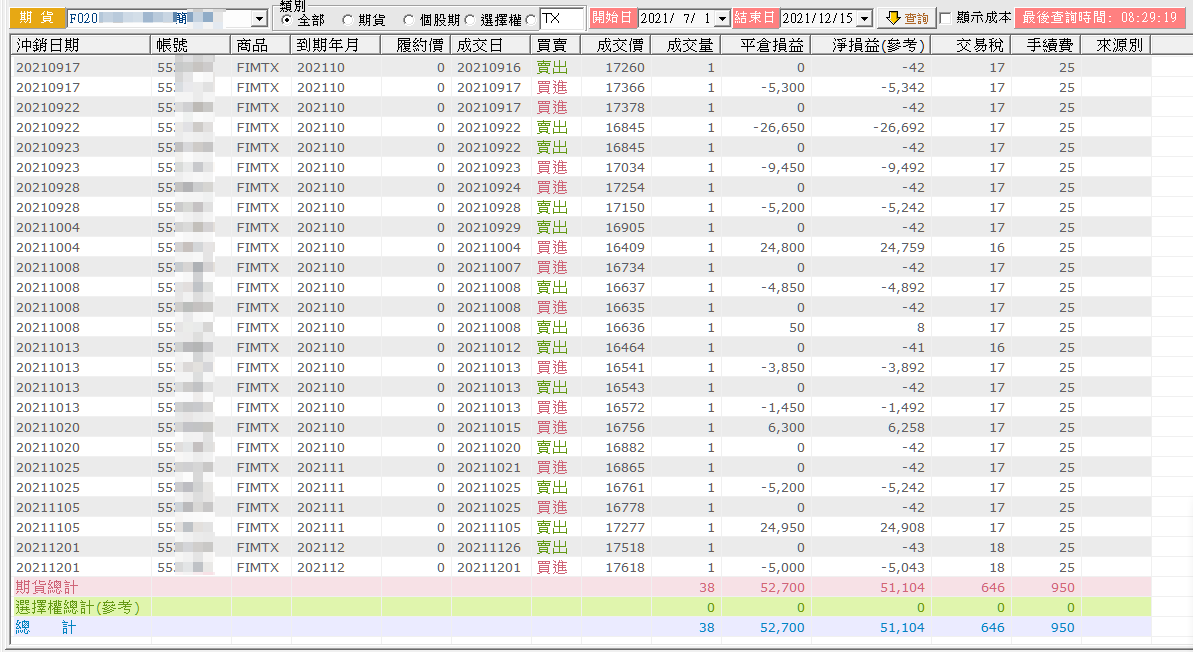Click the 成交價 column header
This screenshot has height=652, width=1193.
pos(616,46)
